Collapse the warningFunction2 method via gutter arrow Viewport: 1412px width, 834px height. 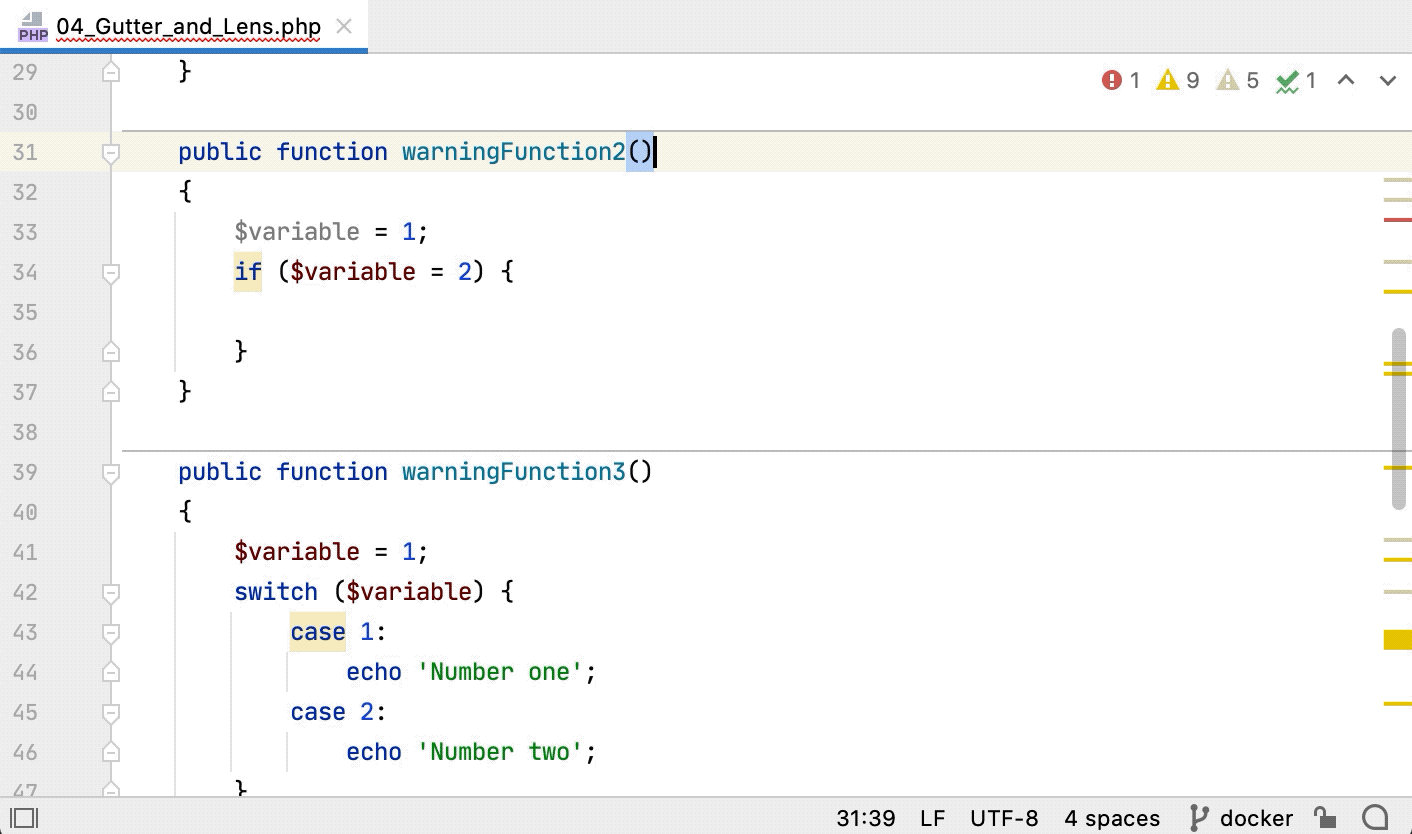click(111, 152)
